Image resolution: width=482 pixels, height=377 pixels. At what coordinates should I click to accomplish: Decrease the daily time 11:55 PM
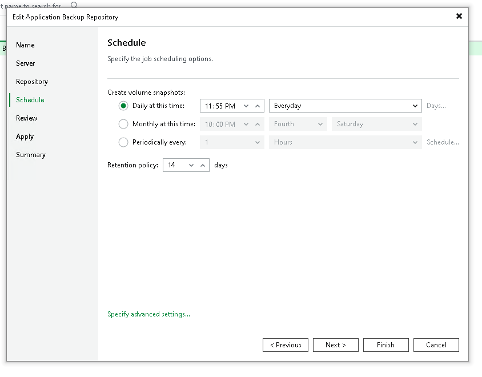(246, 106)
